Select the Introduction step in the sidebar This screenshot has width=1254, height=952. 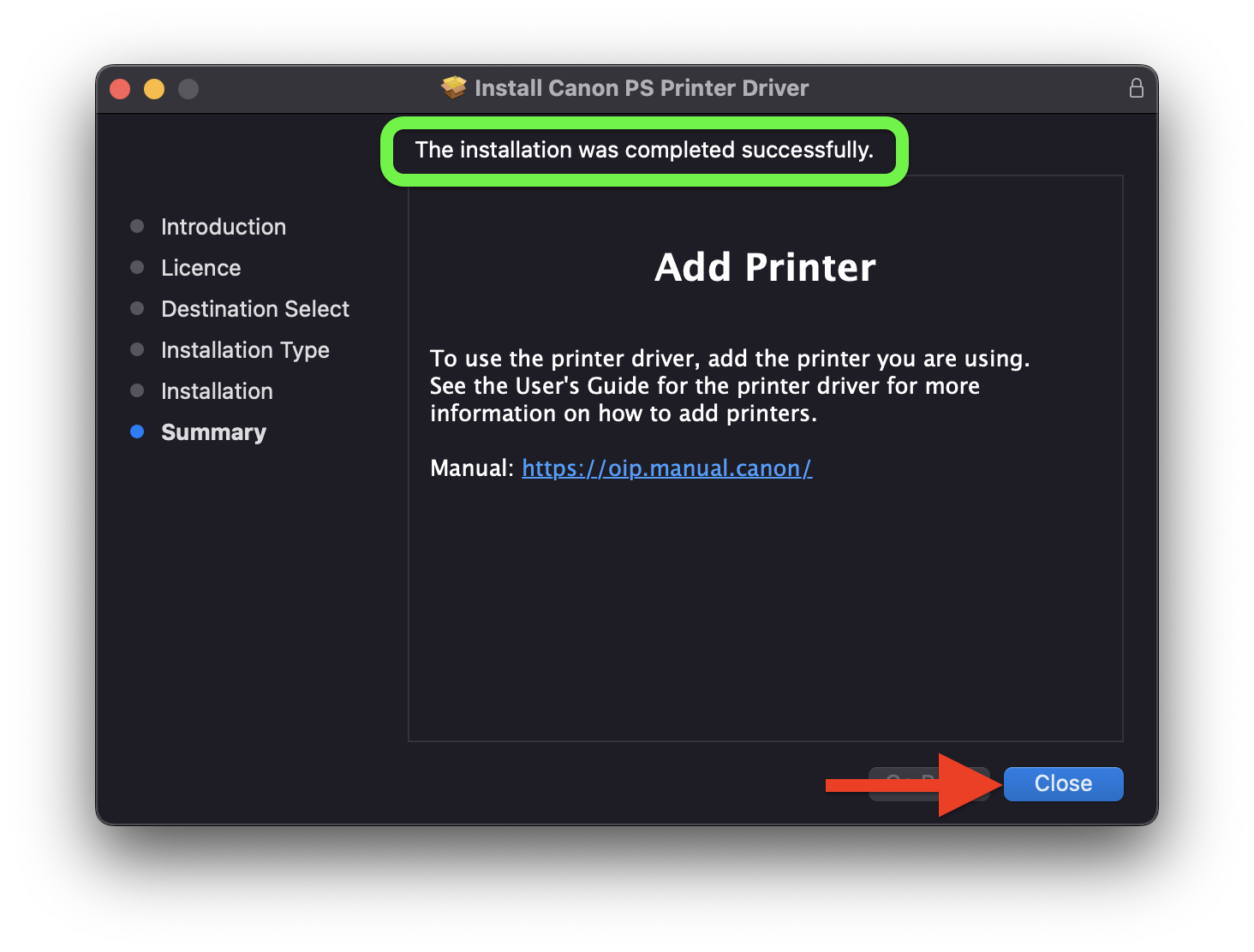(x=224, y=227)
